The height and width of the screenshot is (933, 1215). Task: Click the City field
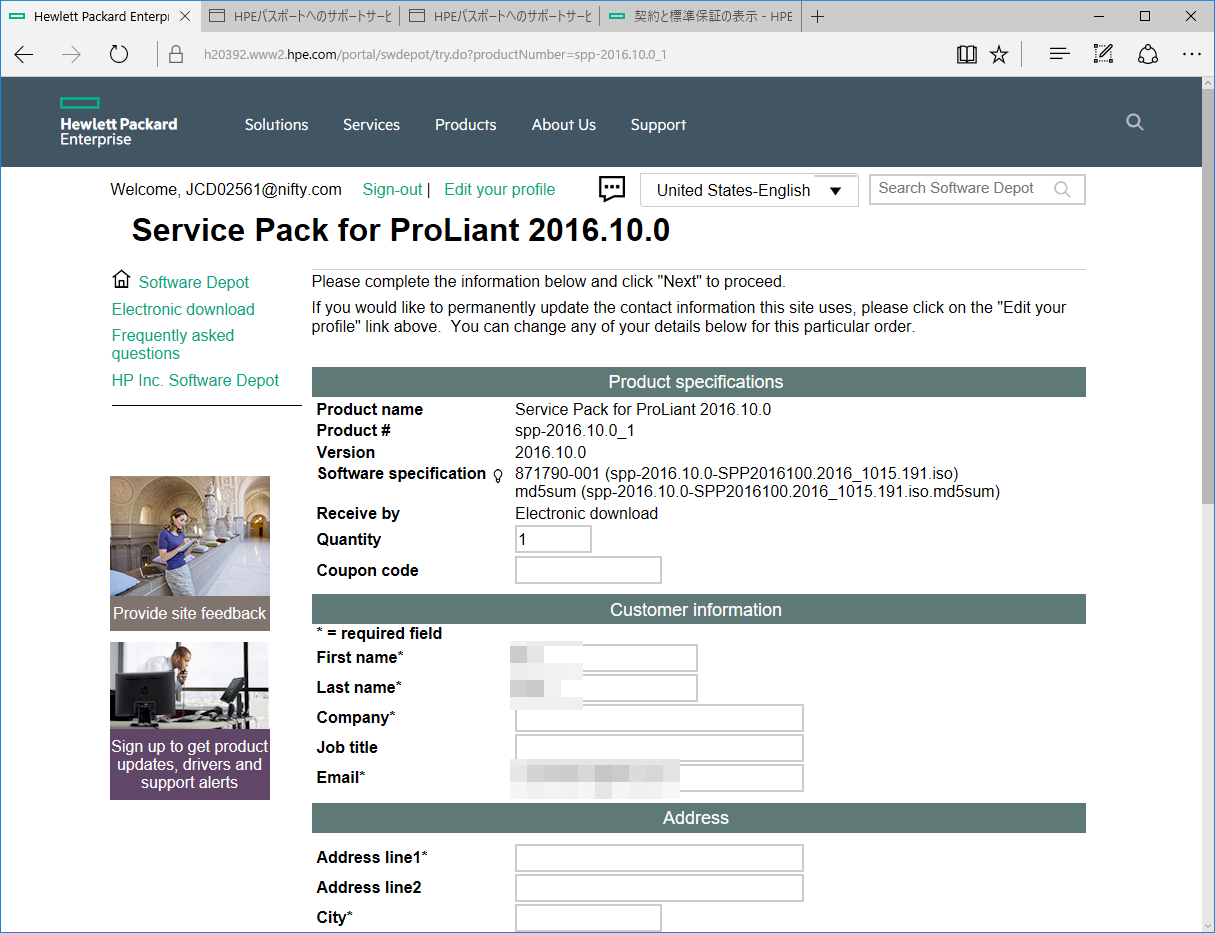[x=588, y=918]
